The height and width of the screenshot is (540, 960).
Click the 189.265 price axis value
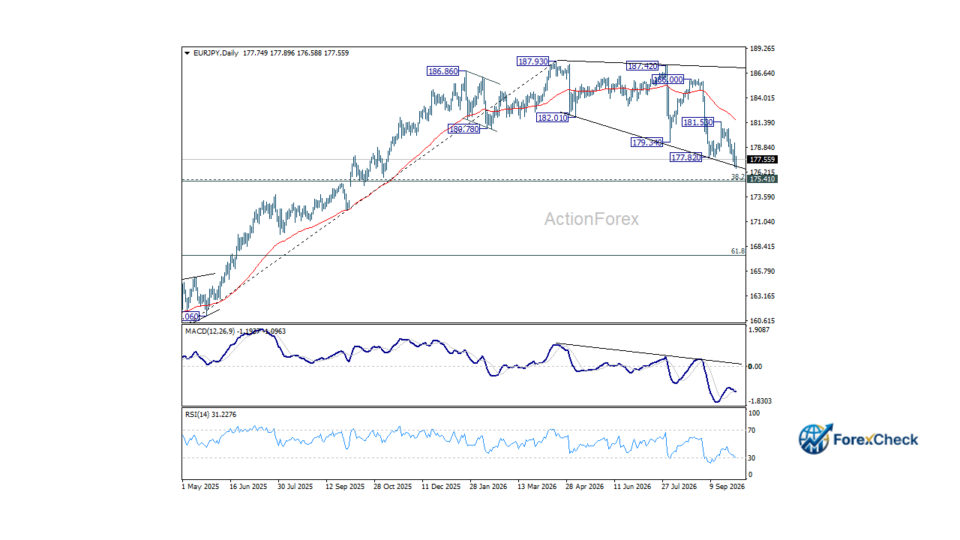click(762, 48)
